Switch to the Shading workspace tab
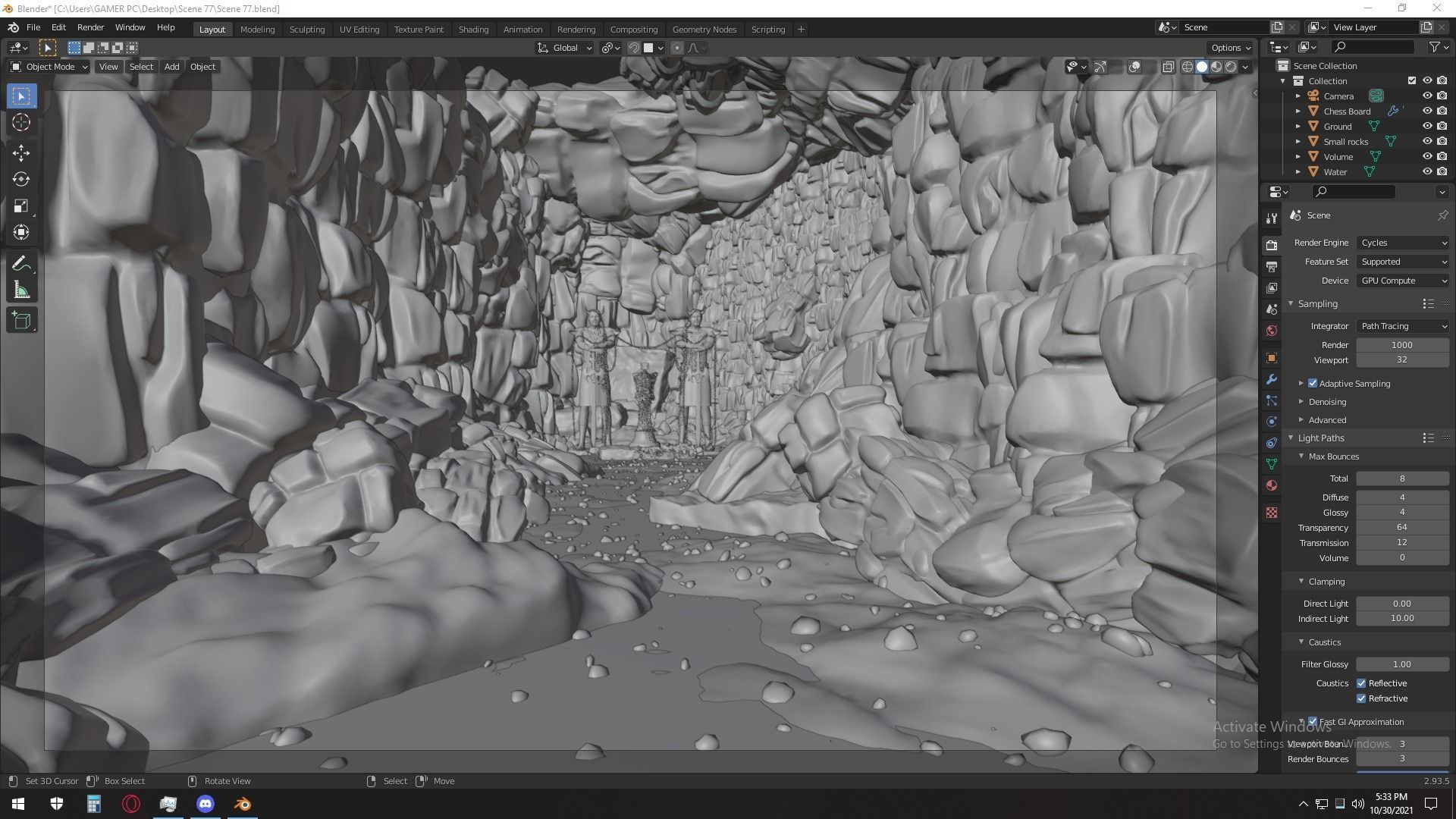This screenshot has width=1456, height=819. coord(473,30)
